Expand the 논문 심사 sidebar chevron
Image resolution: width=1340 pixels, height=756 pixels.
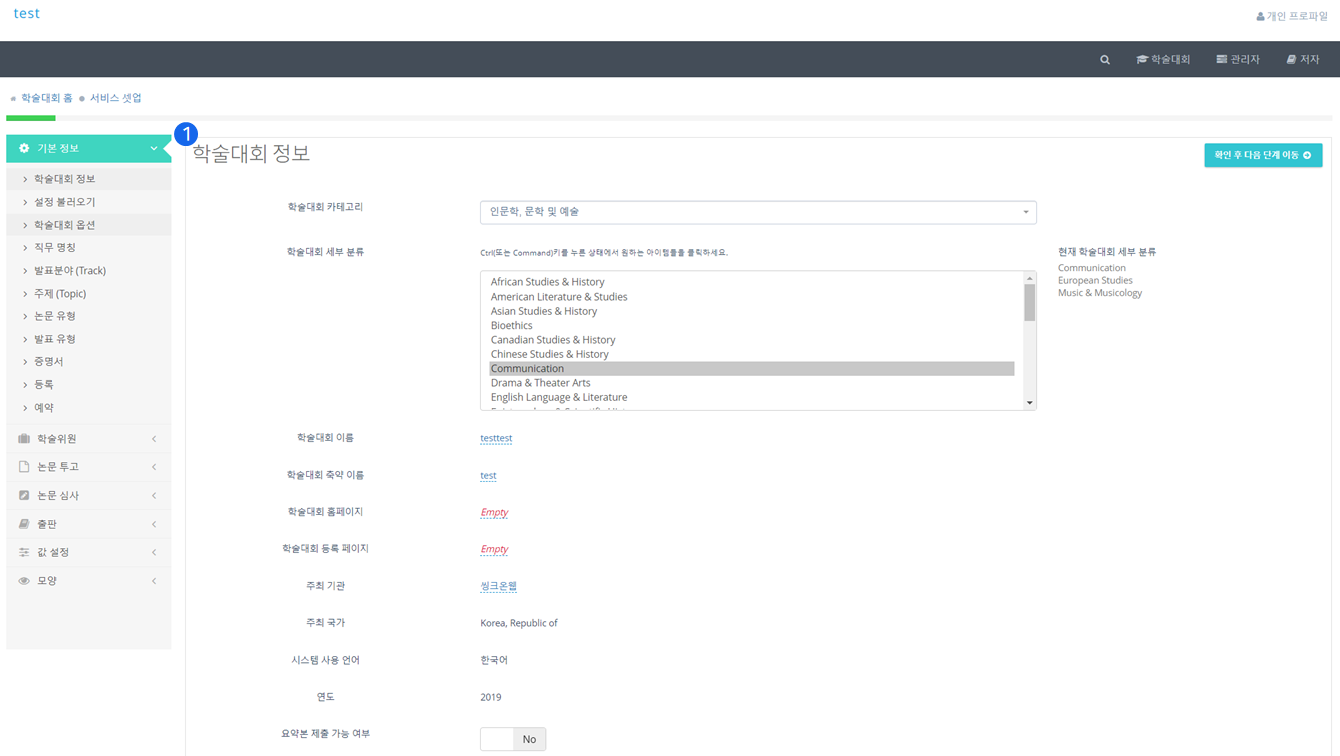point(154,495)
